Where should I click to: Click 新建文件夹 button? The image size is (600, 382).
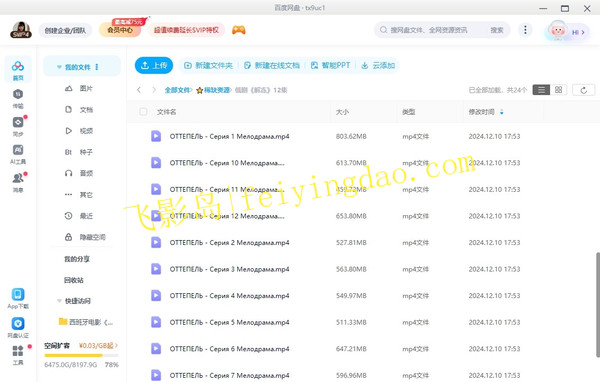click(x=209, y=65)
